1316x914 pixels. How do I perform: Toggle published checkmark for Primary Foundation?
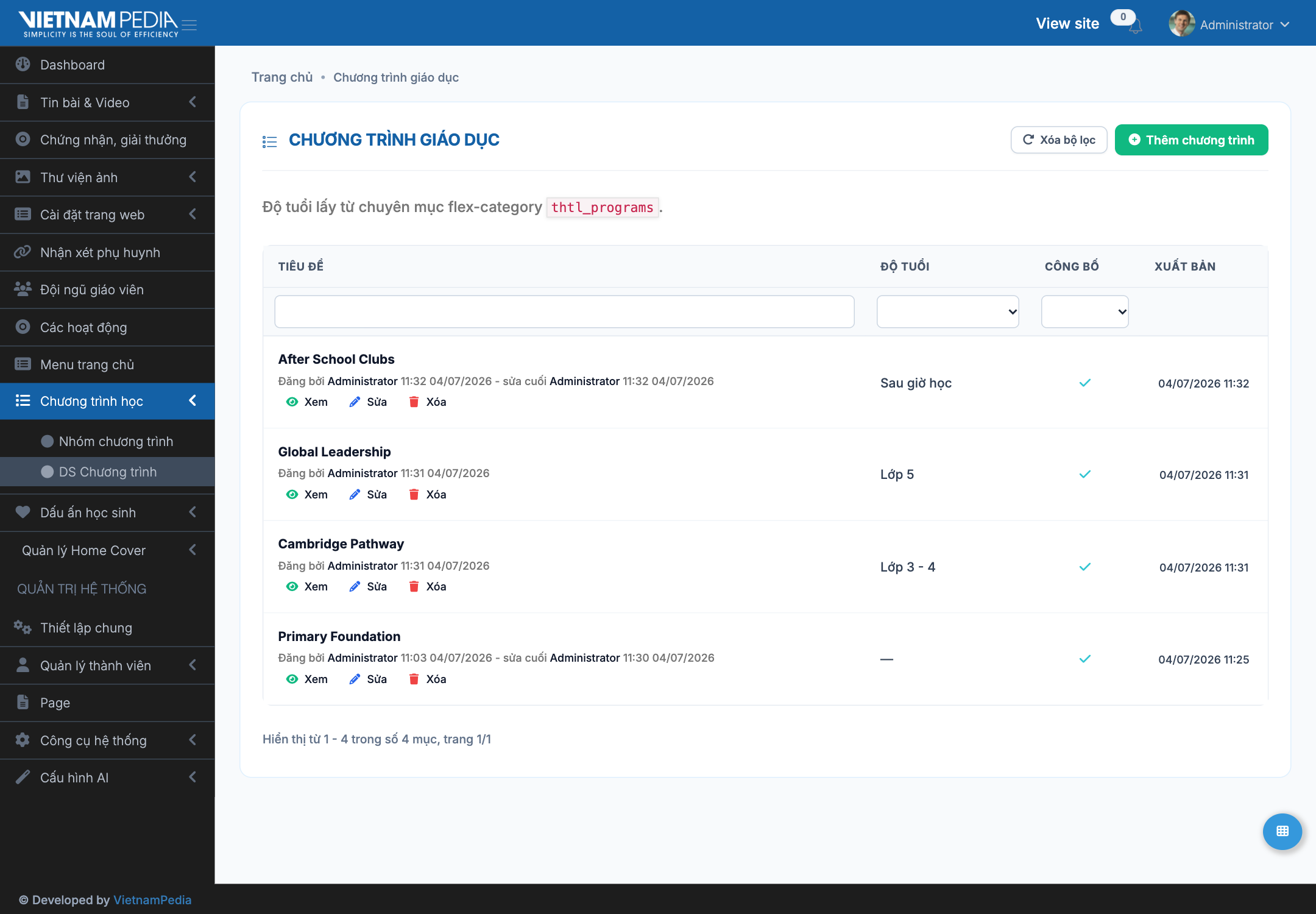pyautogui.click(x=1084, y=659)
